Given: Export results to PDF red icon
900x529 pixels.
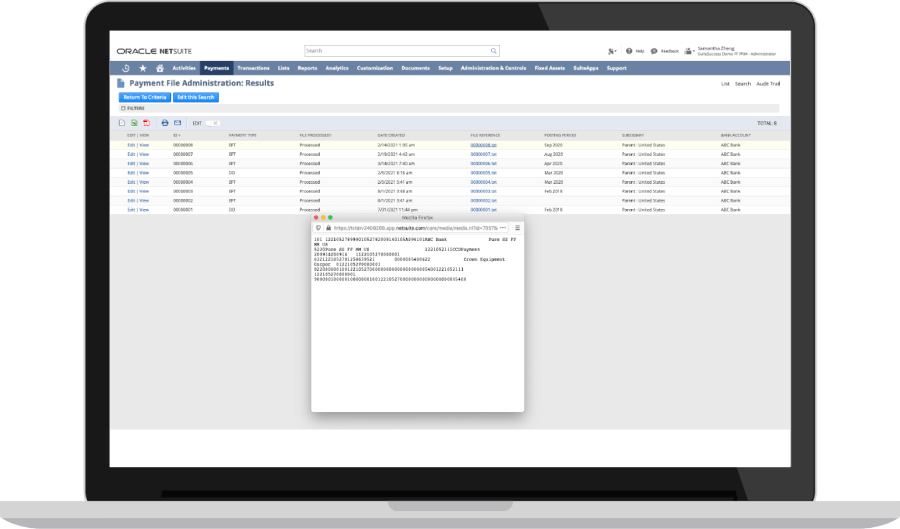Looking at the screenshot, I should 146,123.
